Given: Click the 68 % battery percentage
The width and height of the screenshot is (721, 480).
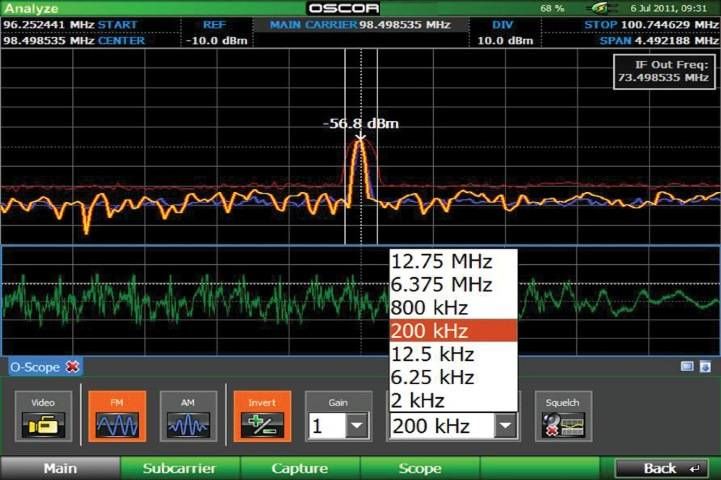Looking at the screenshot, I should point(552,8).
